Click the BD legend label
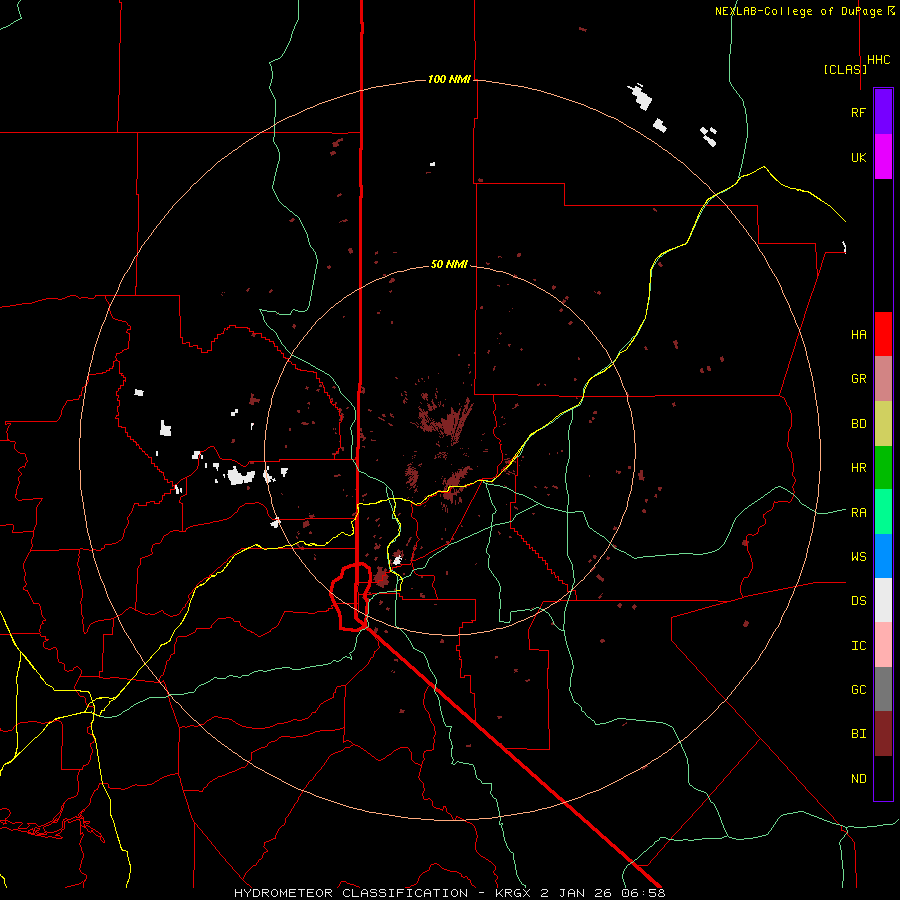900x900 pixels. [x=858, y=424]
